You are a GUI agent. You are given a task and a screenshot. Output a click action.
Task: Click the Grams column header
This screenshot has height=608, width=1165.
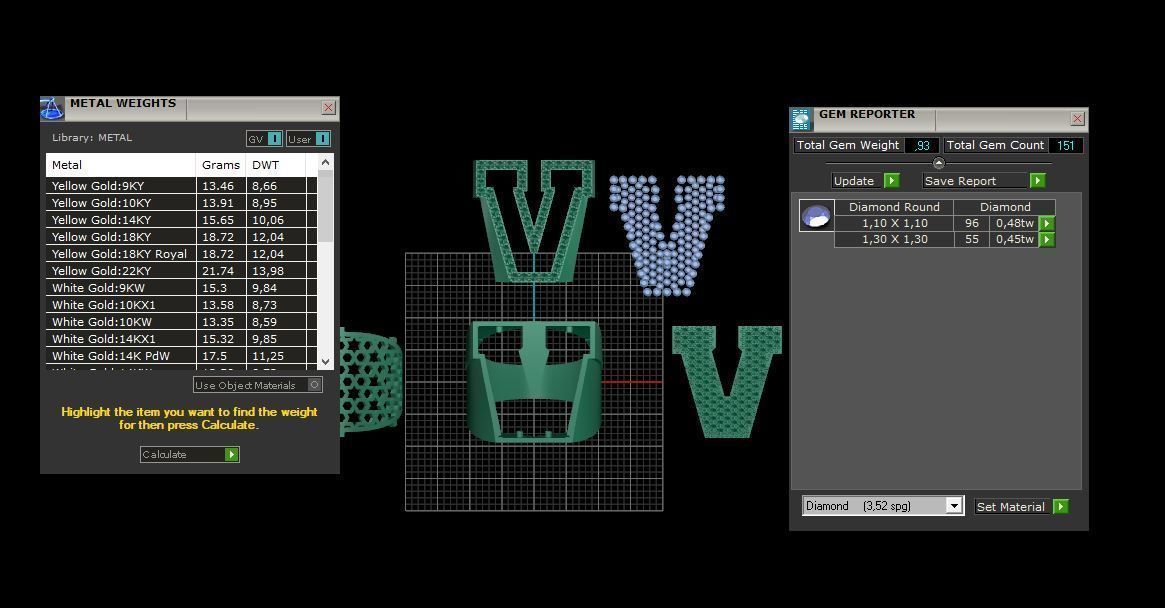221,165
